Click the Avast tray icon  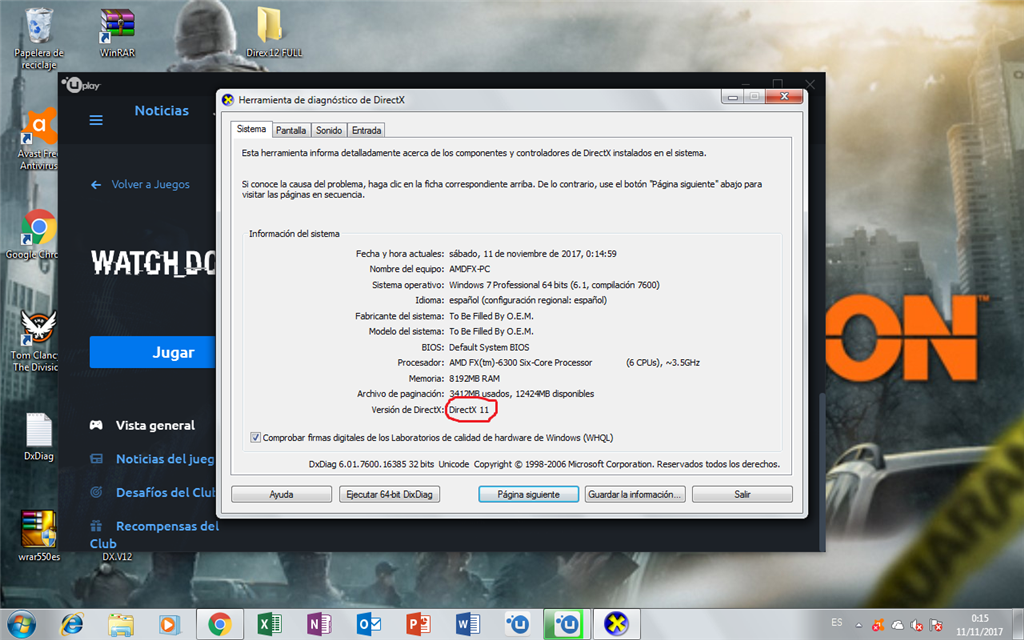click(878, 625)
